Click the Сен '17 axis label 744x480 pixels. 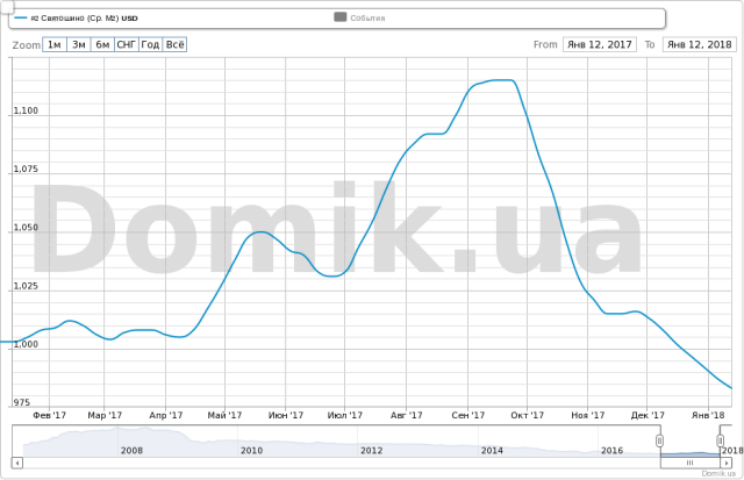click(468, 415)
